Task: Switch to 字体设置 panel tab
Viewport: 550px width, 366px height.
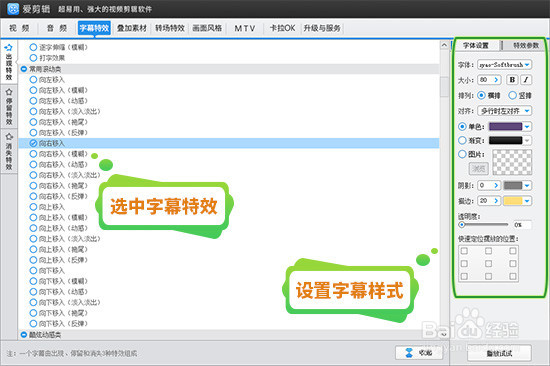Action: tap(476, 45)
